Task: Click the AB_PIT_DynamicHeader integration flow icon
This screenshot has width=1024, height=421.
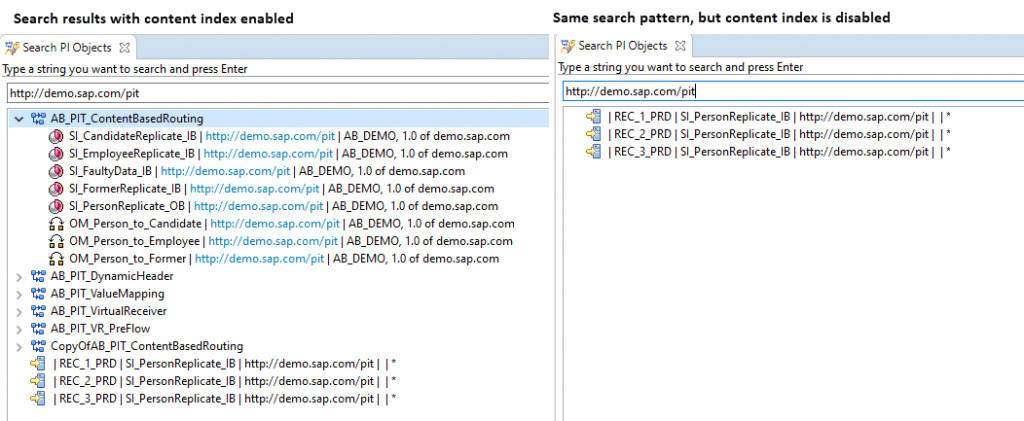Action: [39, 276]
